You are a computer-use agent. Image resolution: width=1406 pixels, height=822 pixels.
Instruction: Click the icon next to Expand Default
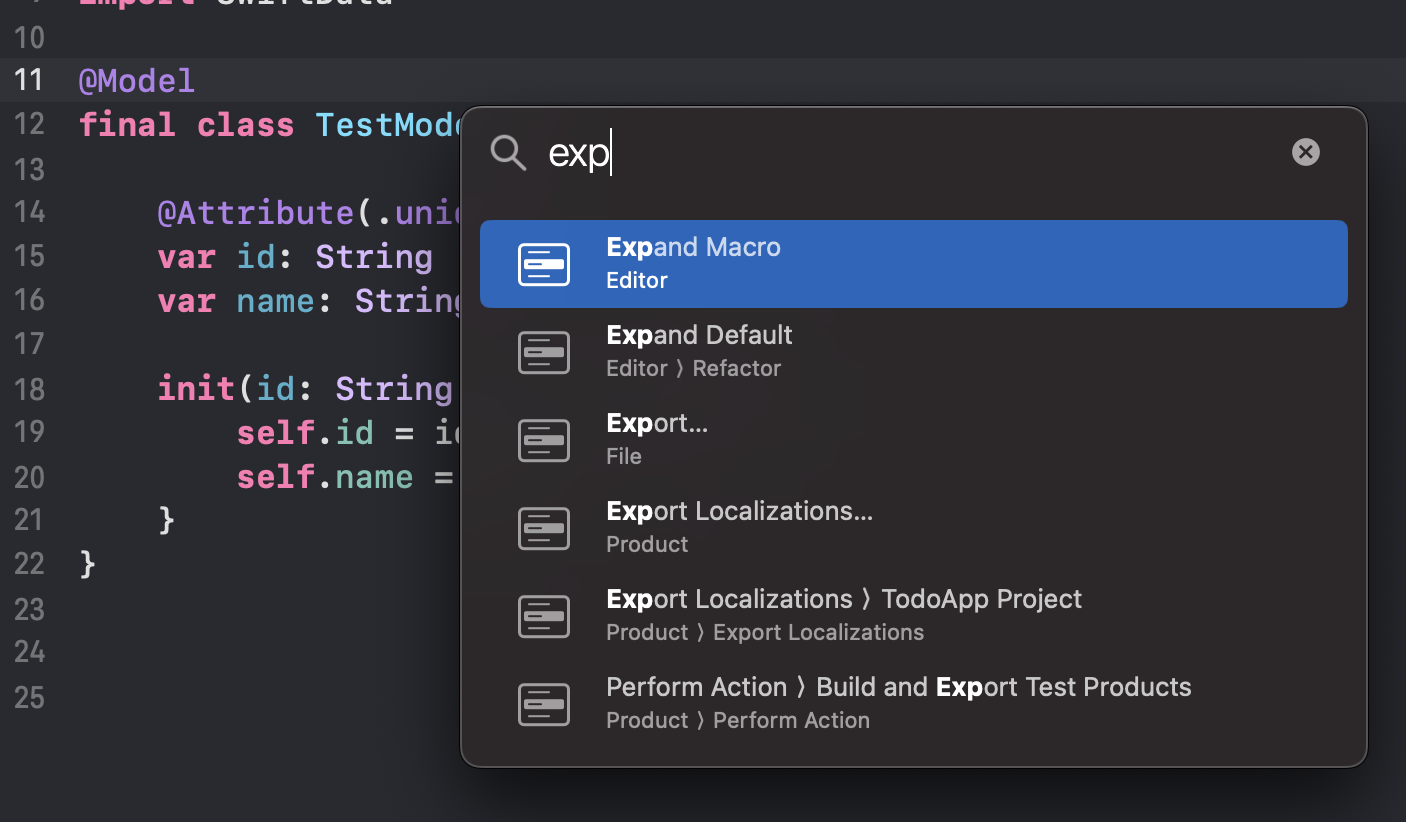click(544, 352)
